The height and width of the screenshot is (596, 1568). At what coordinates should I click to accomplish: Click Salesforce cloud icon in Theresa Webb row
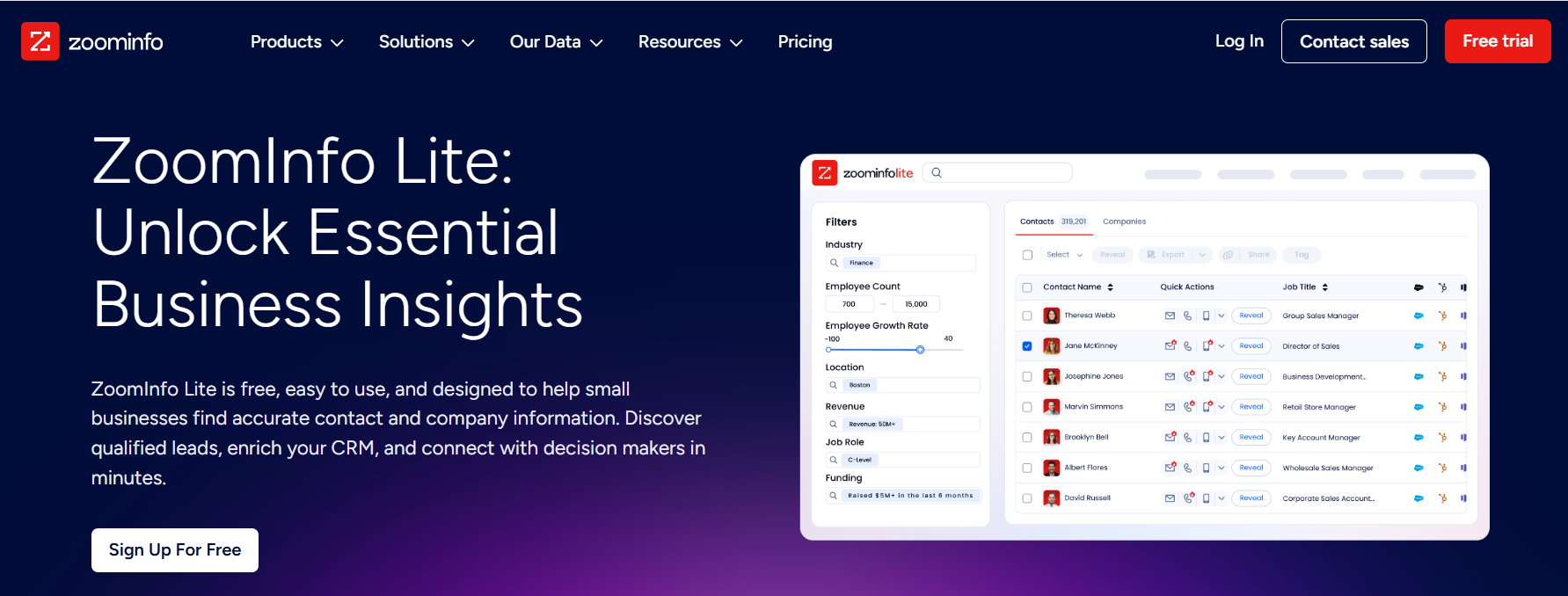click(1418, 316)
